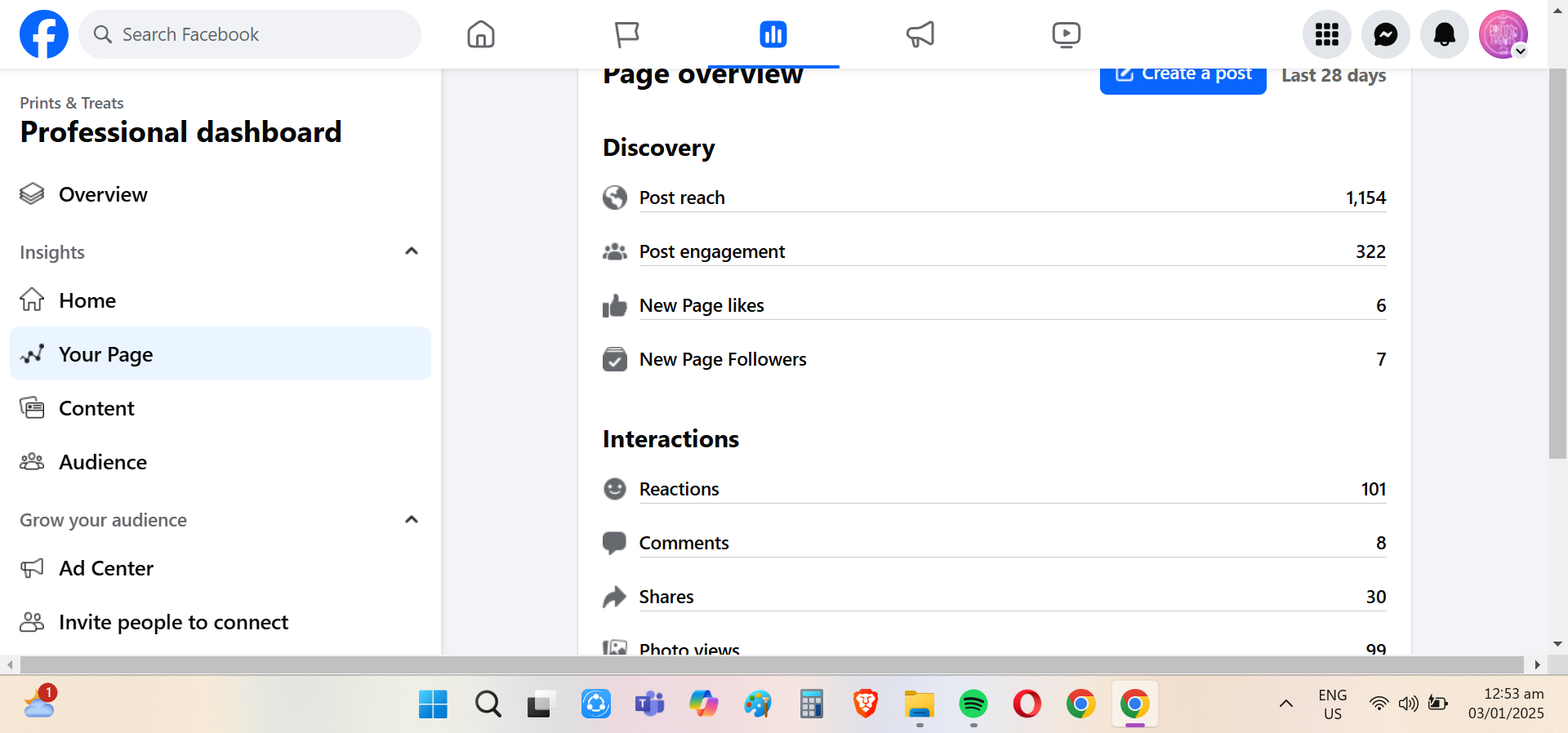Open Microsoft Teams from the taskbar
Screen dimensions: 1568x733
point(650,704)
